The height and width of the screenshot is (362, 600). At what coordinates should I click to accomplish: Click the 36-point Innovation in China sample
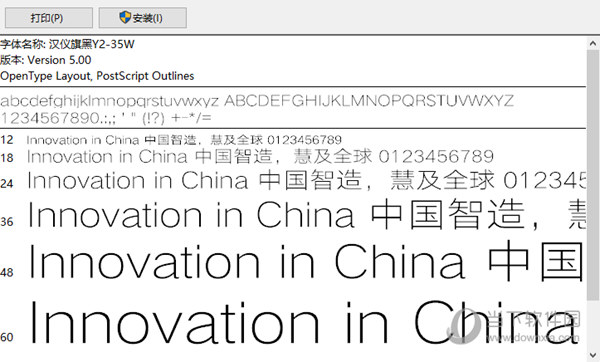click(x=307, y=214)
